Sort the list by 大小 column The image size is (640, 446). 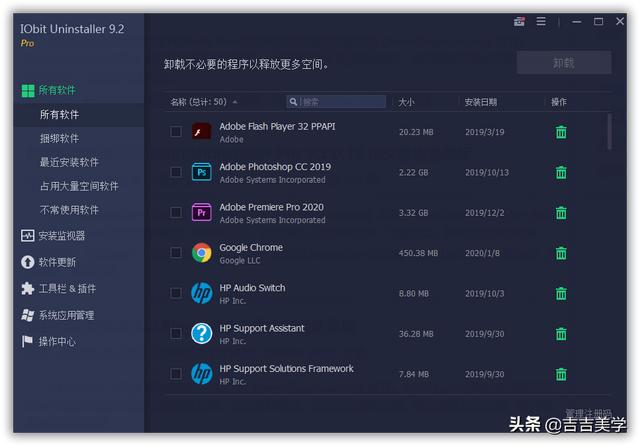click(406, 102)
